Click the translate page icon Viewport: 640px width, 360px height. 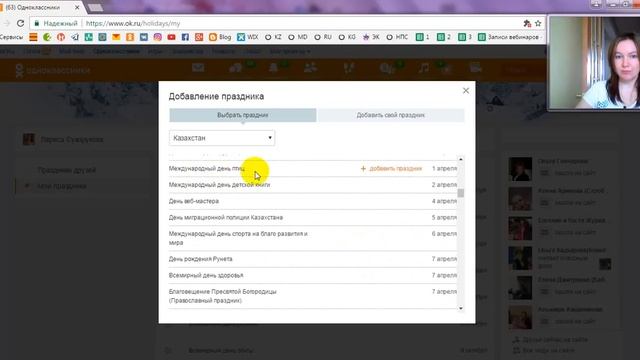527,23
